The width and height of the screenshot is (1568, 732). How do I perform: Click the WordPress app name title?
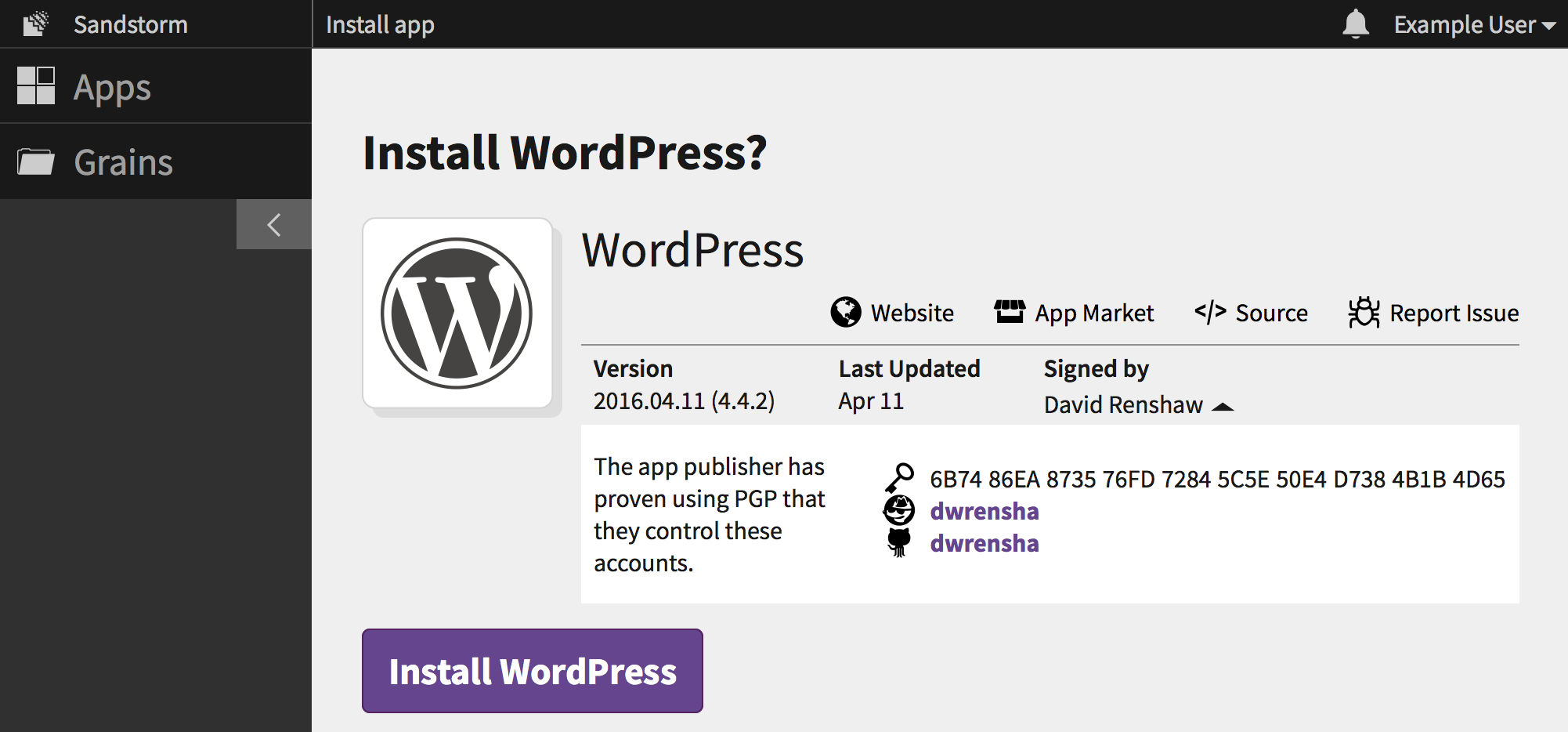692,251
